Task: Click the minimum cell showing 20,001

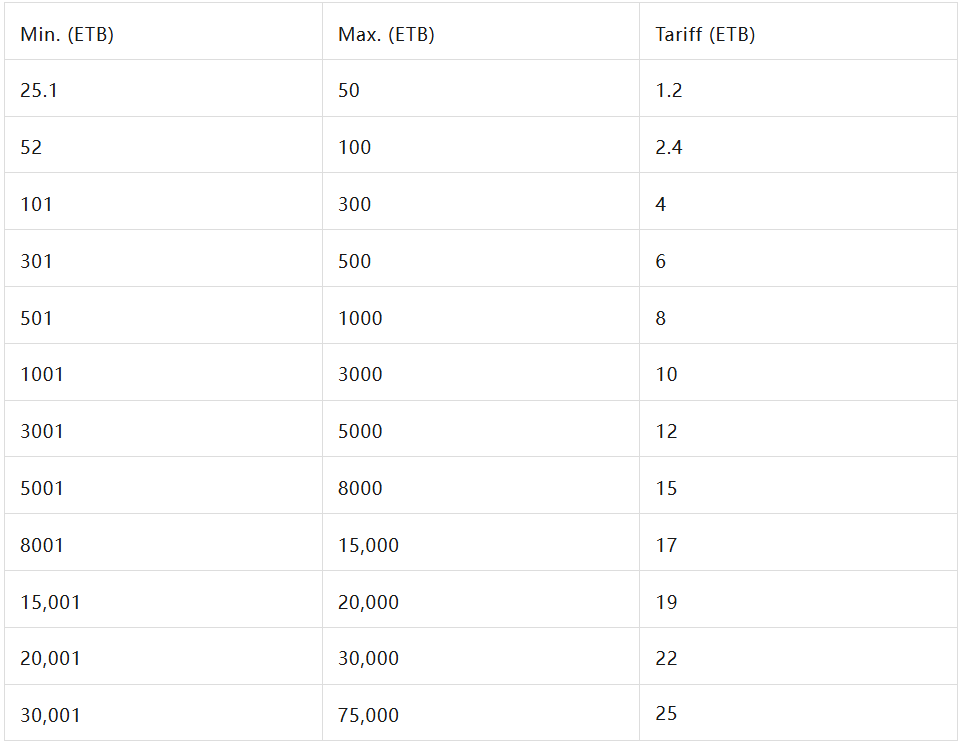Action: click(x=50, y=658)
